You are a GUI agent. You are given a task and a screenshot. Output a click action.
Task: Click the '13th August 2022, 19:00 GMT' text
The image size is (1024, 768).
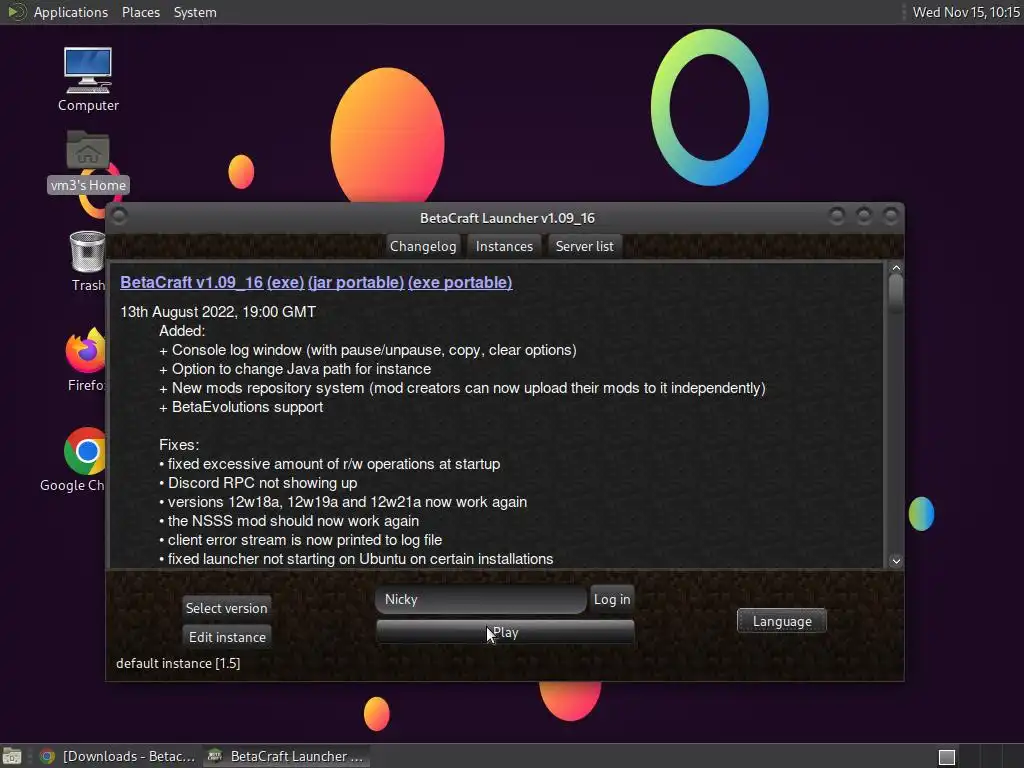click(x=218, y=312)
